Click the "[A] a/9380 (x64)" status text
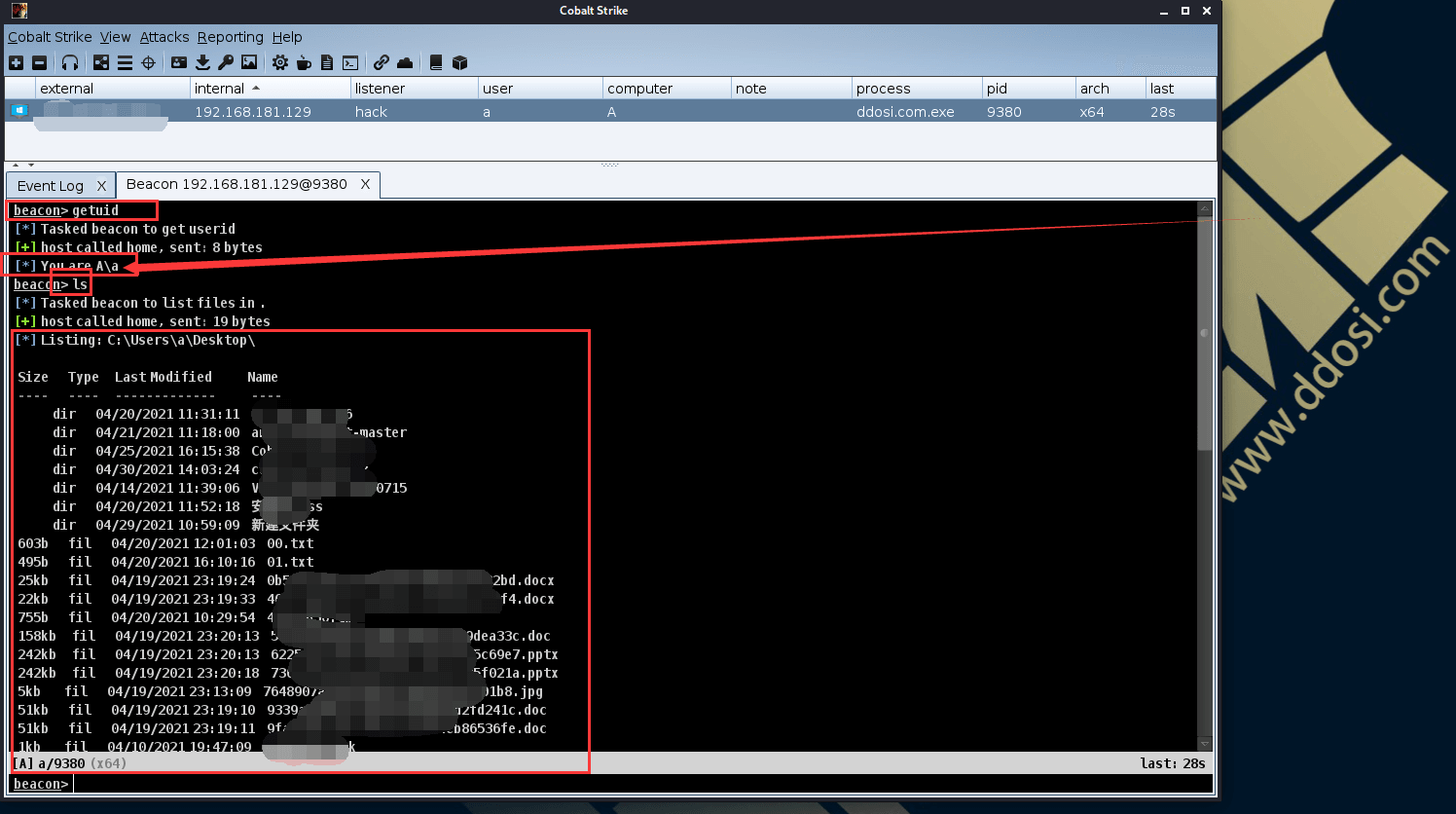Image resolution: width=1456 pixels, height=814 pixels. 69,763
